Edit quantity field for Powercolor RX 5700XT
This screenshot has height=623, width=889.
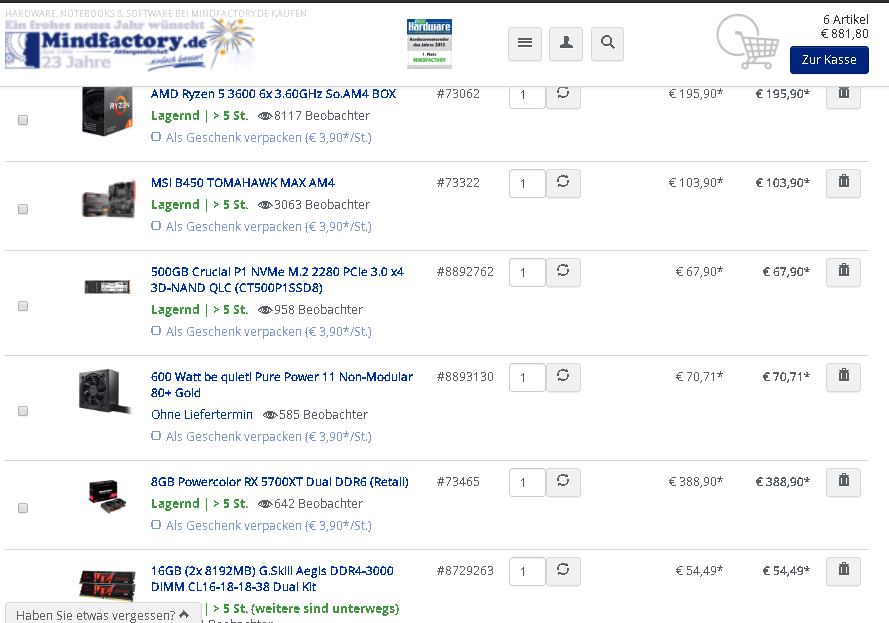(x=527, y=483)
